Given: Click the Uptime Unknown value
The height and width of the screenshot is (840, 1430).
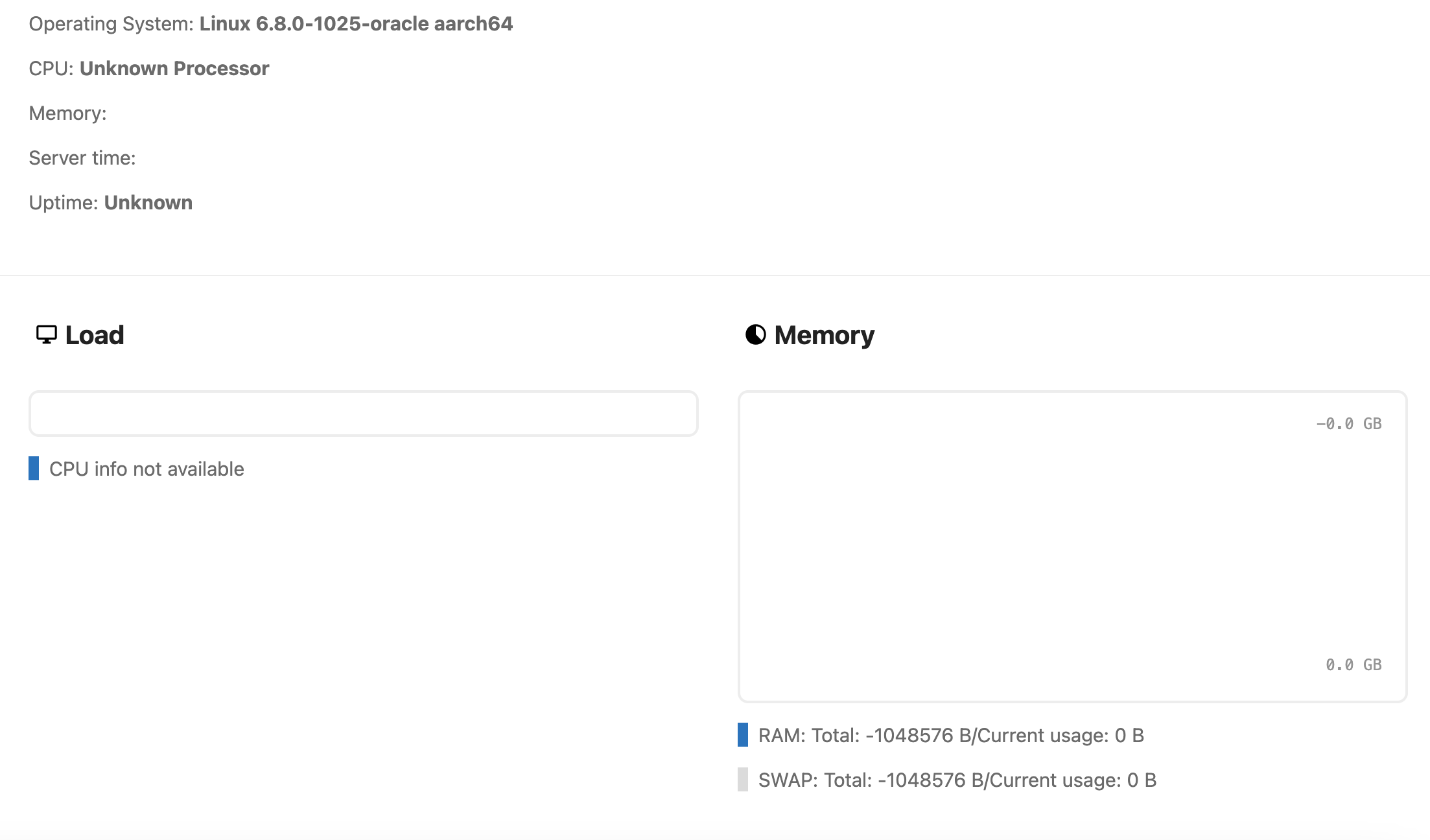Looking at the screenshot, I should [x=148, y=203].
